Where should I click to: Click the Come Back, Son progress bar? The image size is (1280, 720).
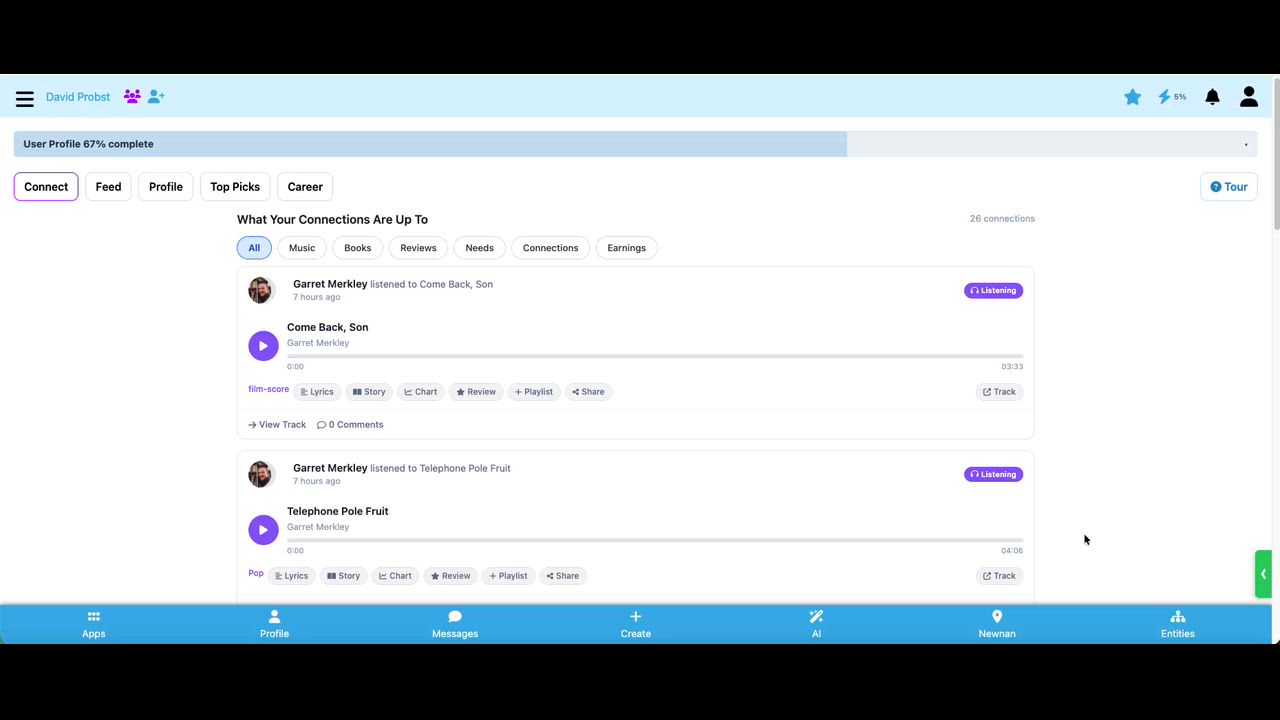(x=655, y=356)
